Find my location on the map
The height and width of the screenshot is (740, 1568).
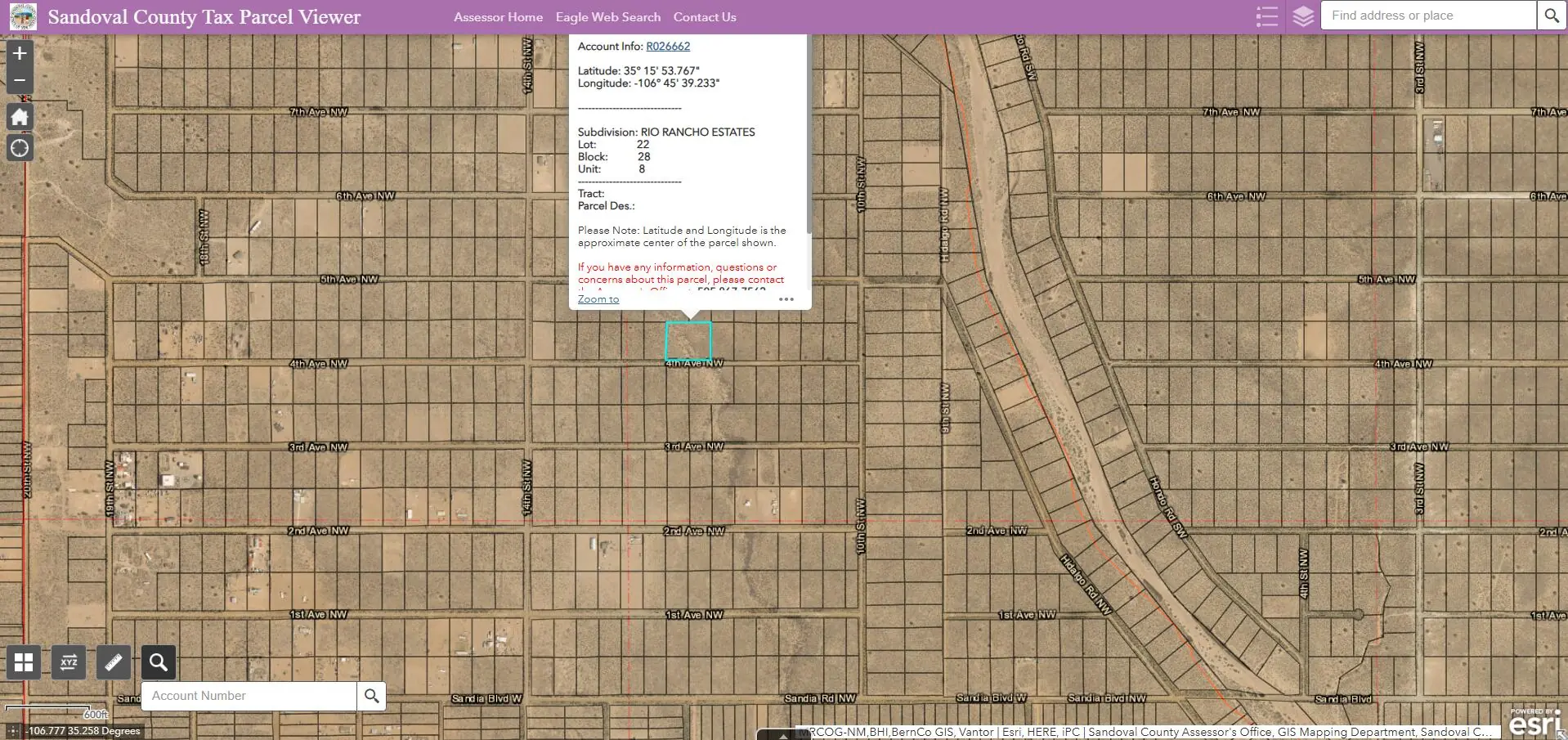20,148
